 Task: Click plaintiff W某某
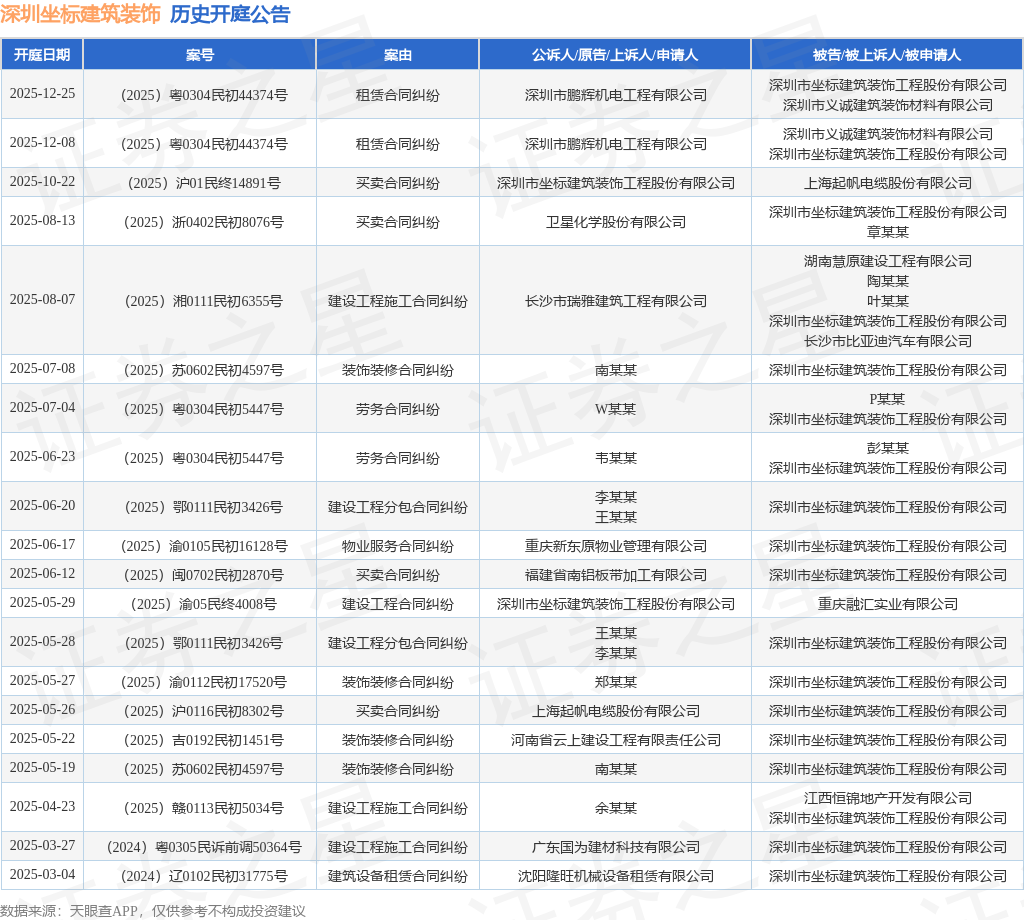pyautogui.click(x=616, y=409)
